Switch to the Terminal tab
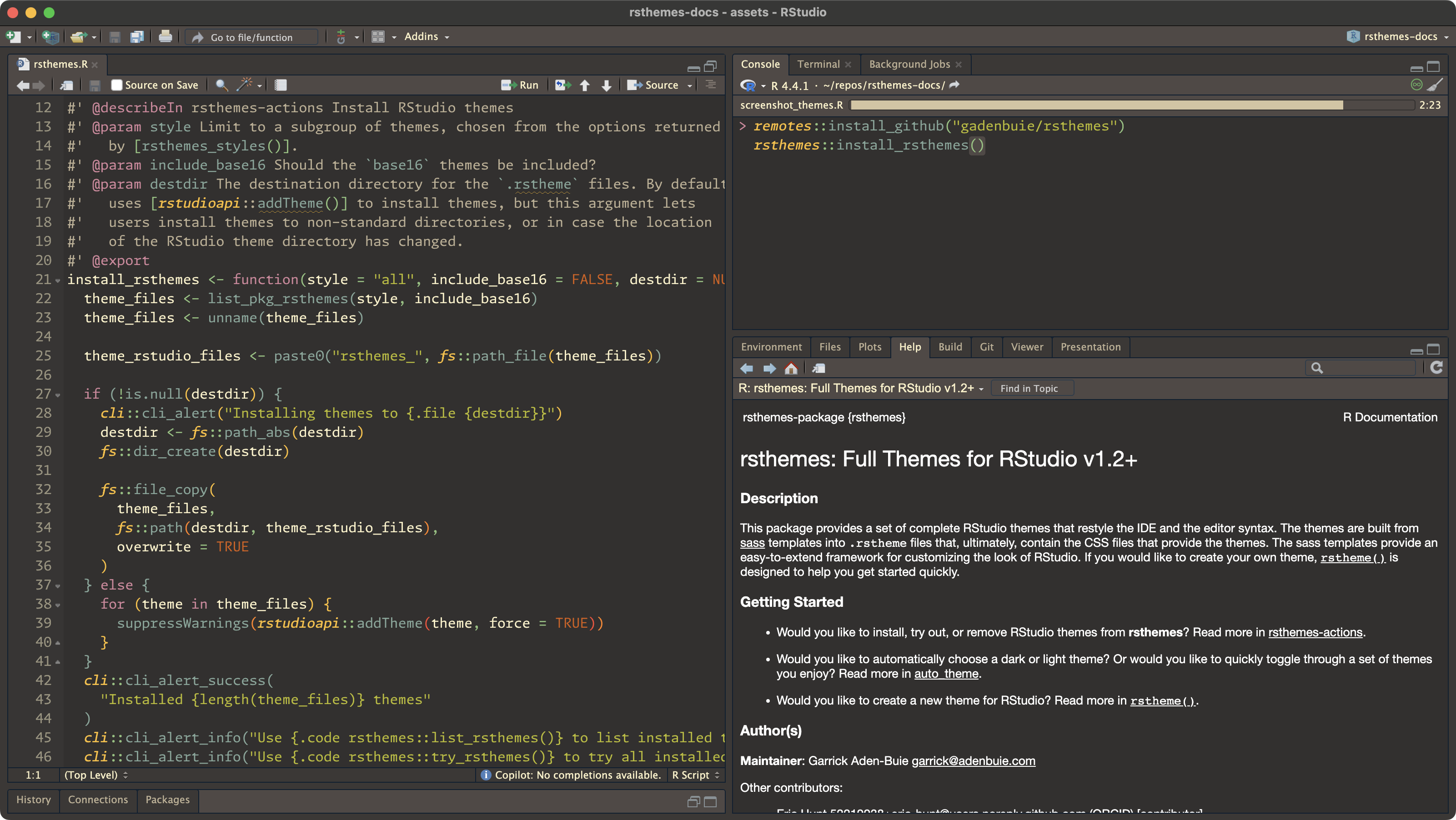Screen dimensions: 1456x820 pyautogui.click(x=818, y=64)
